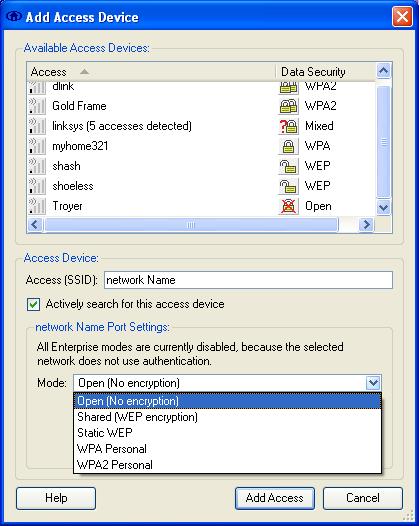The width and height of the screenshot is (419, 526).
Task: Choose Open (No encryption) mode option
Action: point(227,401)
